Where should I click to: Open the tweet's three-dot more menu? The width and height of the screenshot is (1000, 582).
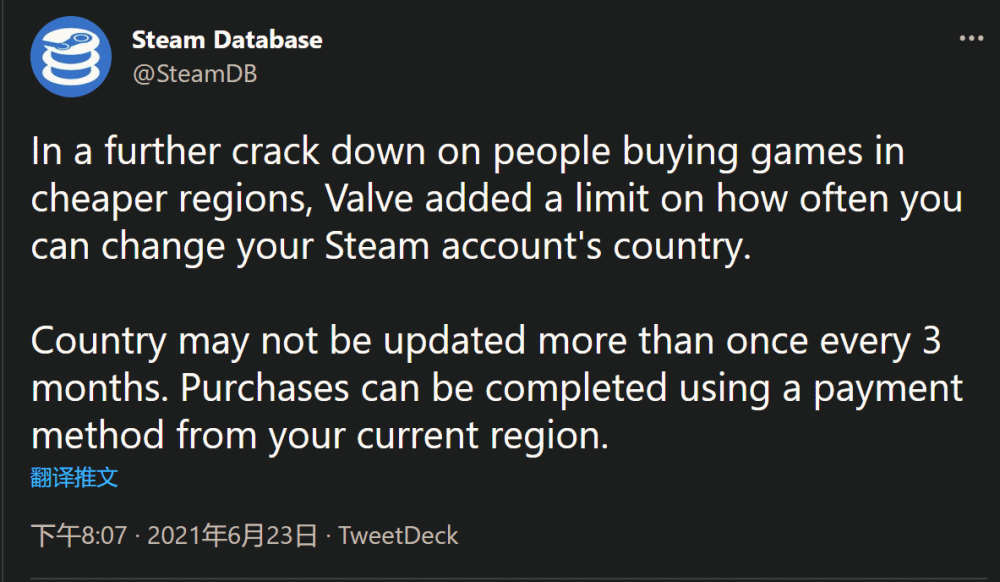(x=971, y=38)
